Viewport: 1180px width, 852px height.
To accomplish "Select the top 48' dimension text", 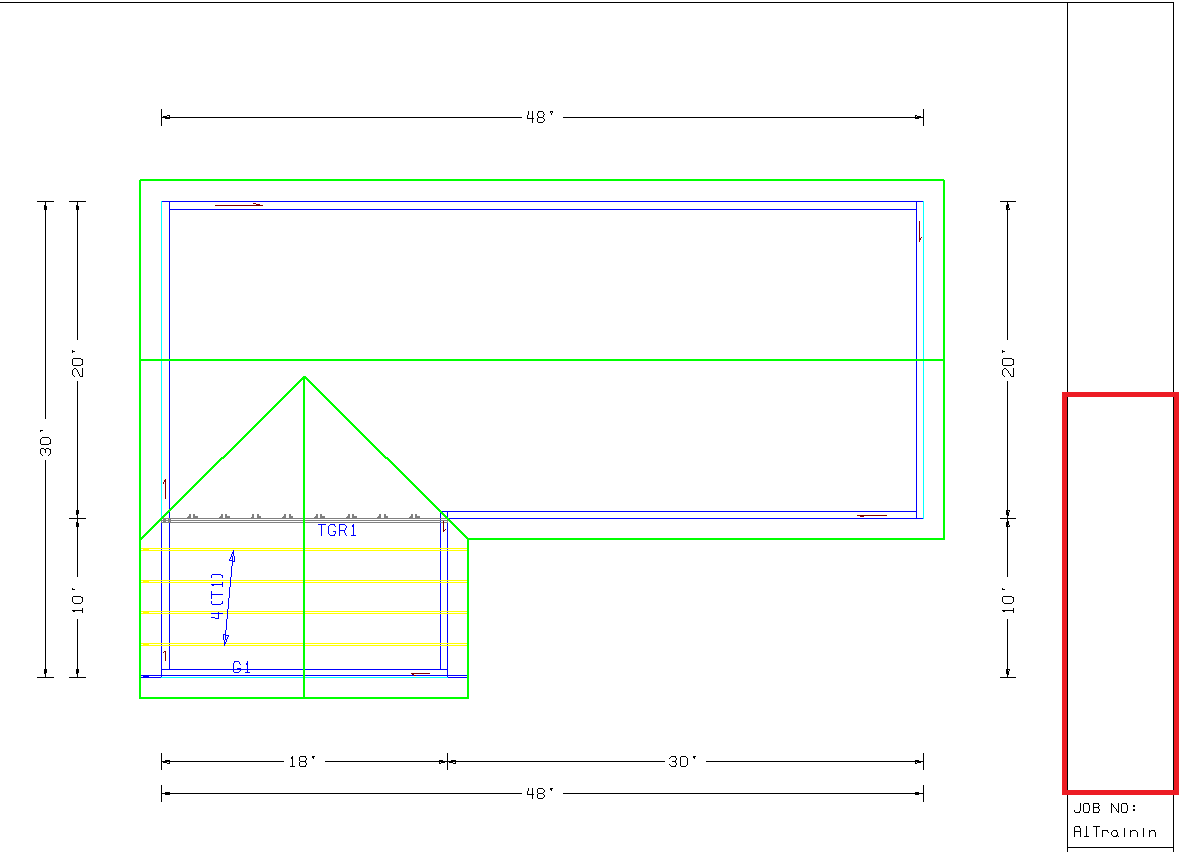I will pyautogui.click(x=540, y=117).
